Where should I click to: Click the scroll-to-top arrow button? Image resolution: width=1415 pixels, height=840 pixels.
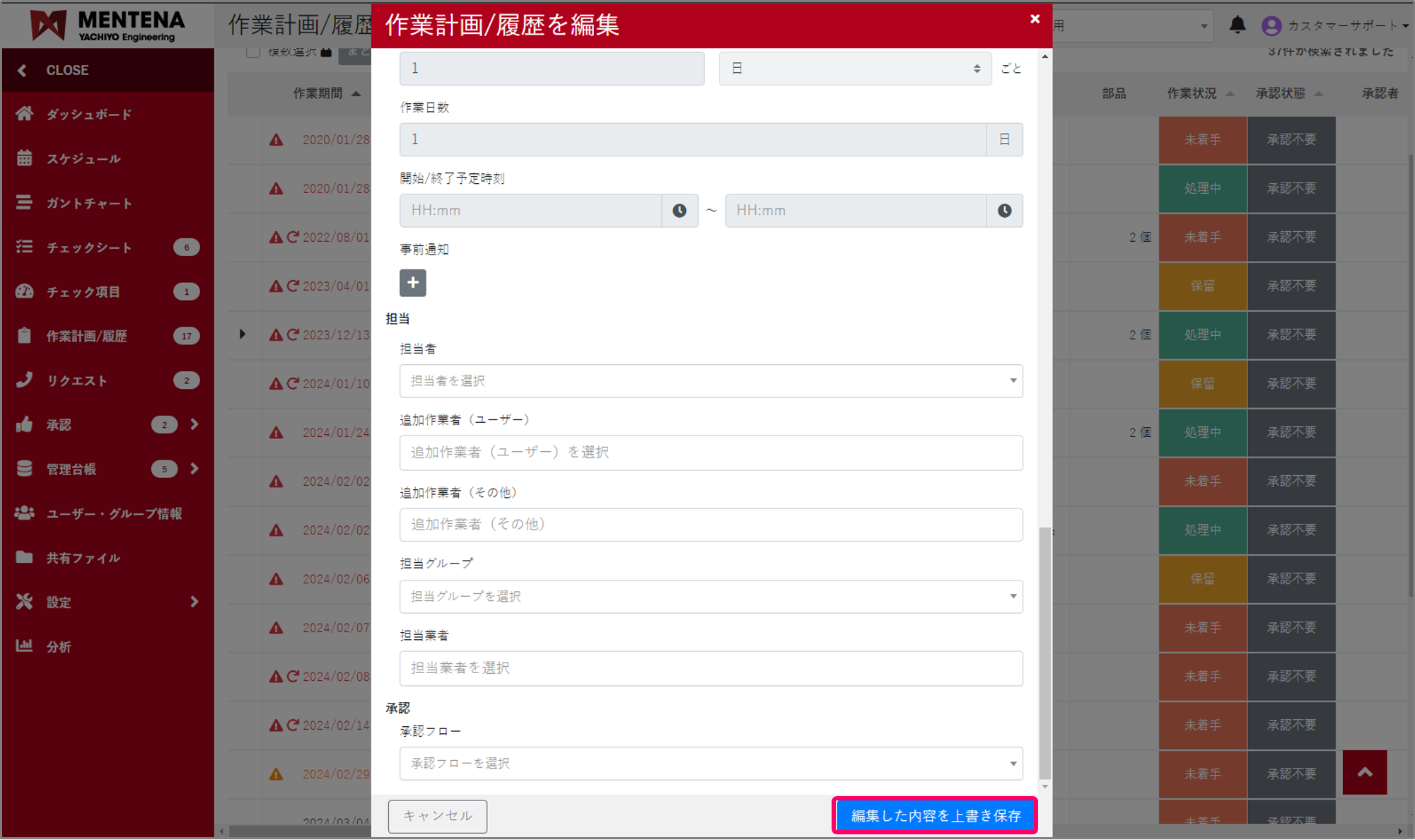click(x=1364, y=772)
